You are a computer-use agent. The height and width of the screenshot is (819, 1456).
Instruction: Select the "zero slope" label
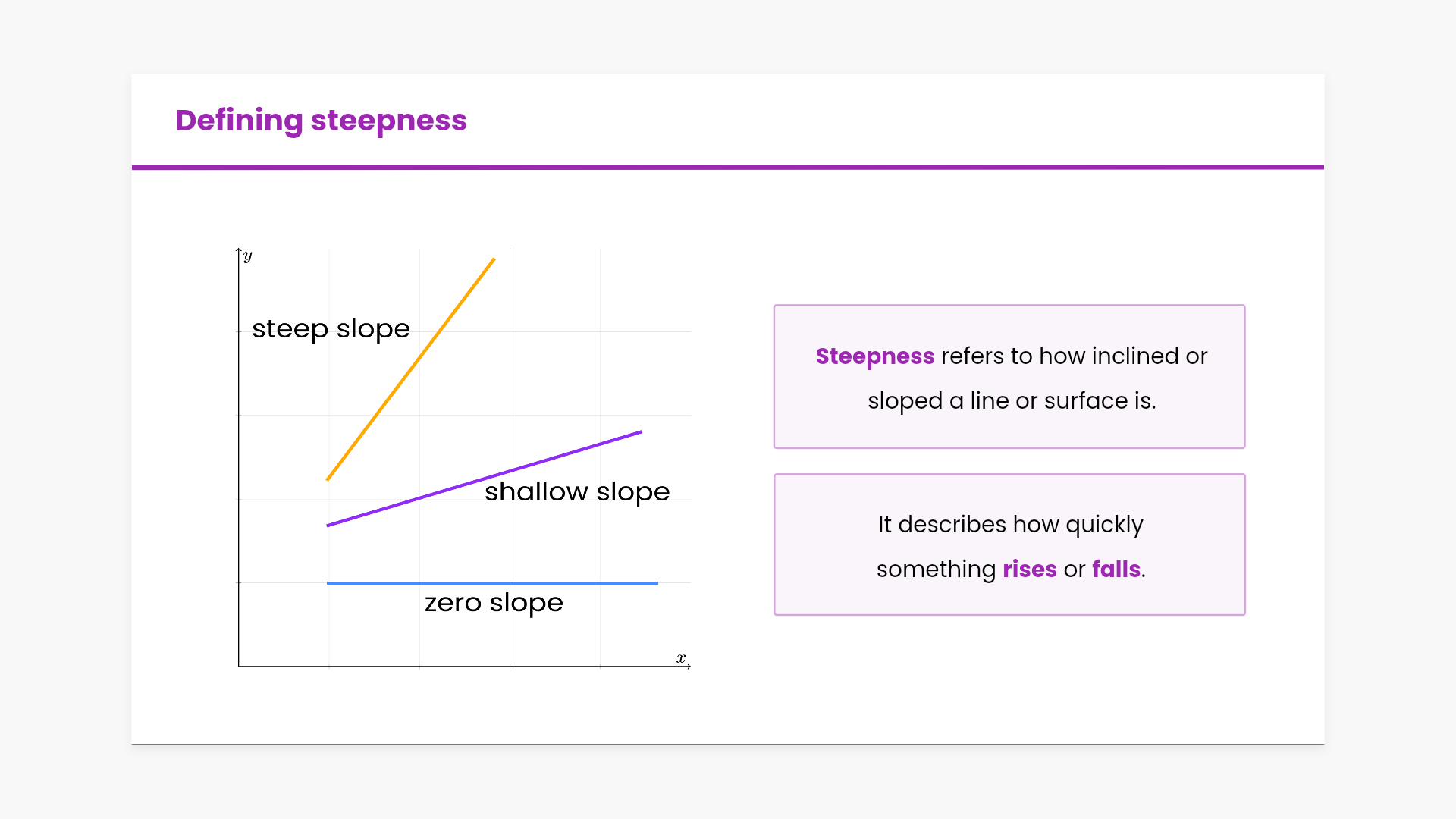click(x=494, y=603)
